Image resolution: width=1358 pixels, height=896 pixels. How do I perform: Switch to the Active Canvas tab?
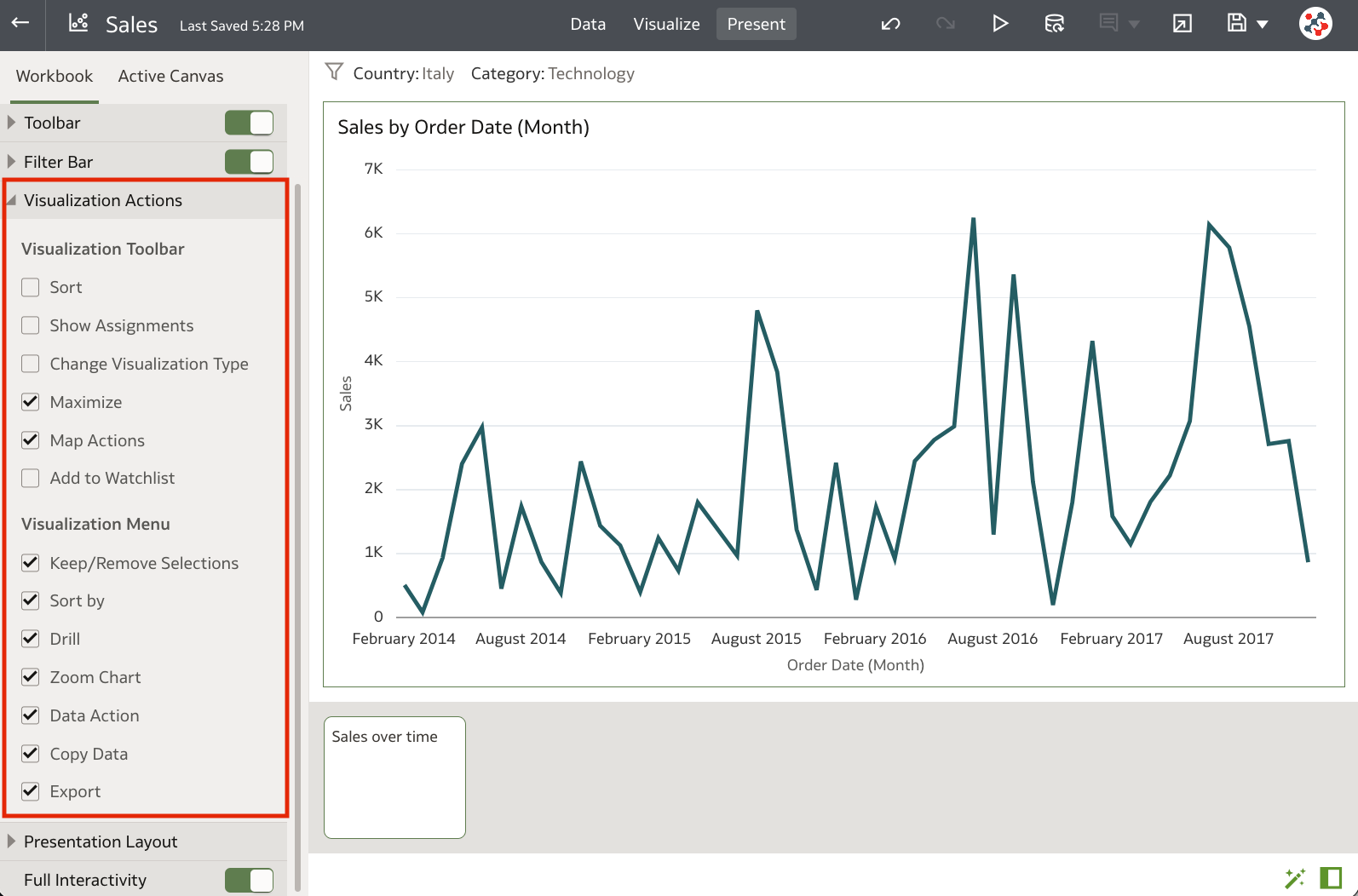pyautogui.click(x=170, y=76)
